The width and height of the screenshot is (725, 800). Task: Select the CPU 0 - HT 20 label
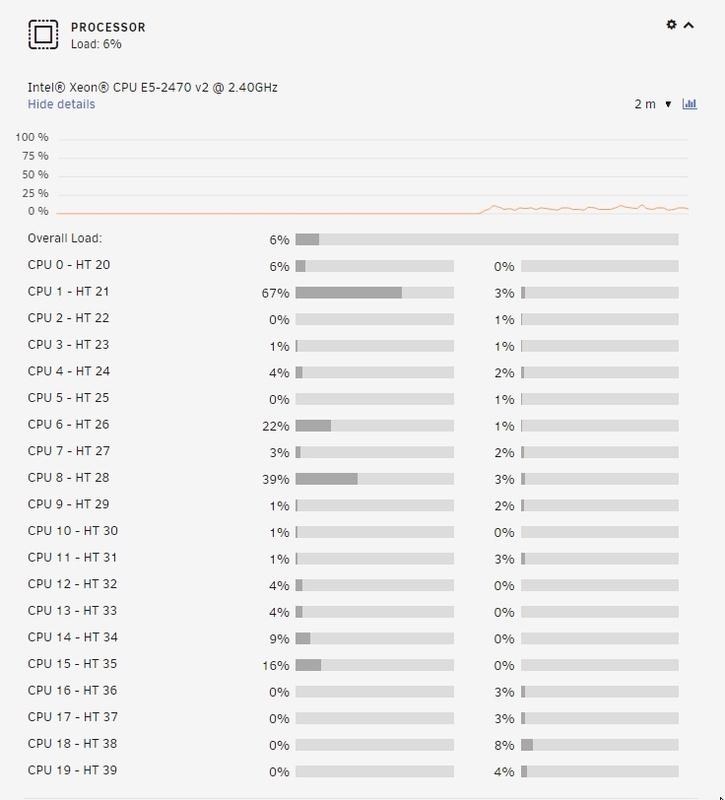[x=69, y=265]
